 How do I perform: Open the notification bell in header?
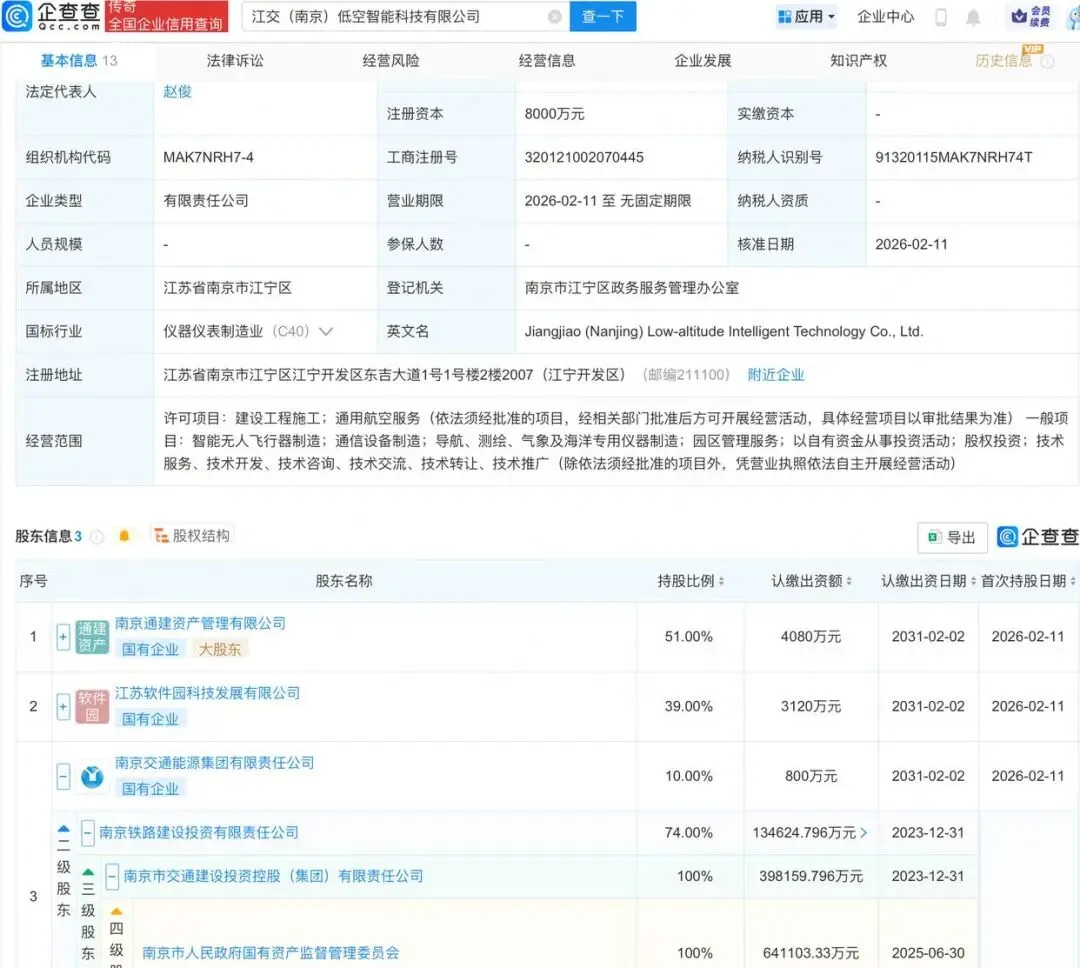click(973, 17)
